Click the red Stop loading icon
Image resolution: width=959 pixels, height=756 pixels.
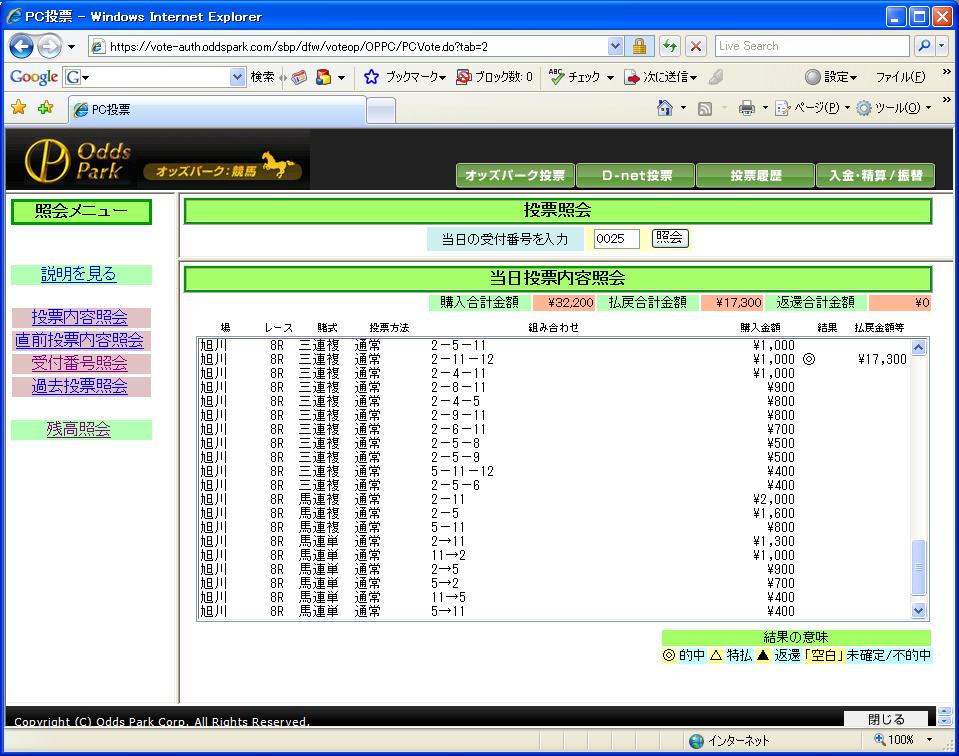pos(695,46)
